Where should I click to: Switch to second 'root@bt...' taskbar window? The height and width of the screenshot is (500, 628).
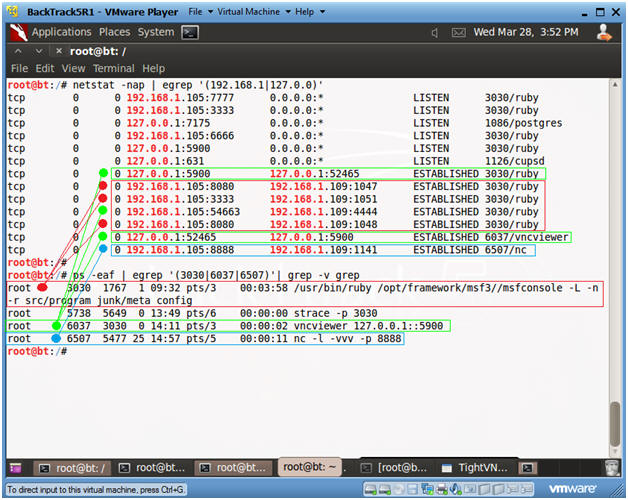point(152,468)
